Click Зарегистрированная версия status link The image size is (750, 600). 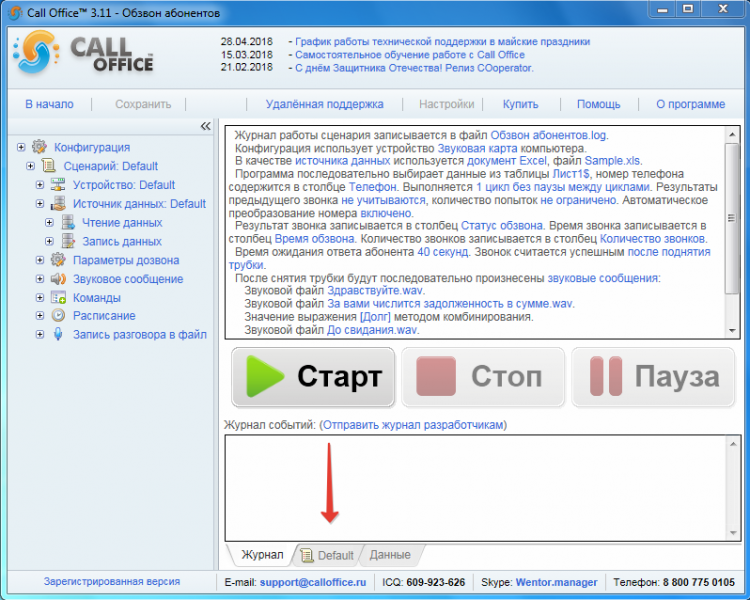click(112, 582)
